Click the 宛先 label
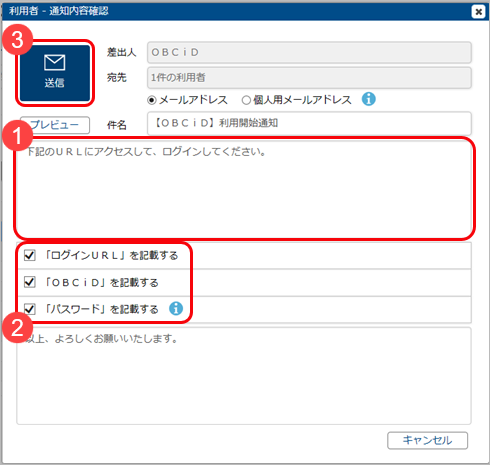The image size is (490, 465). pos(117,78)
